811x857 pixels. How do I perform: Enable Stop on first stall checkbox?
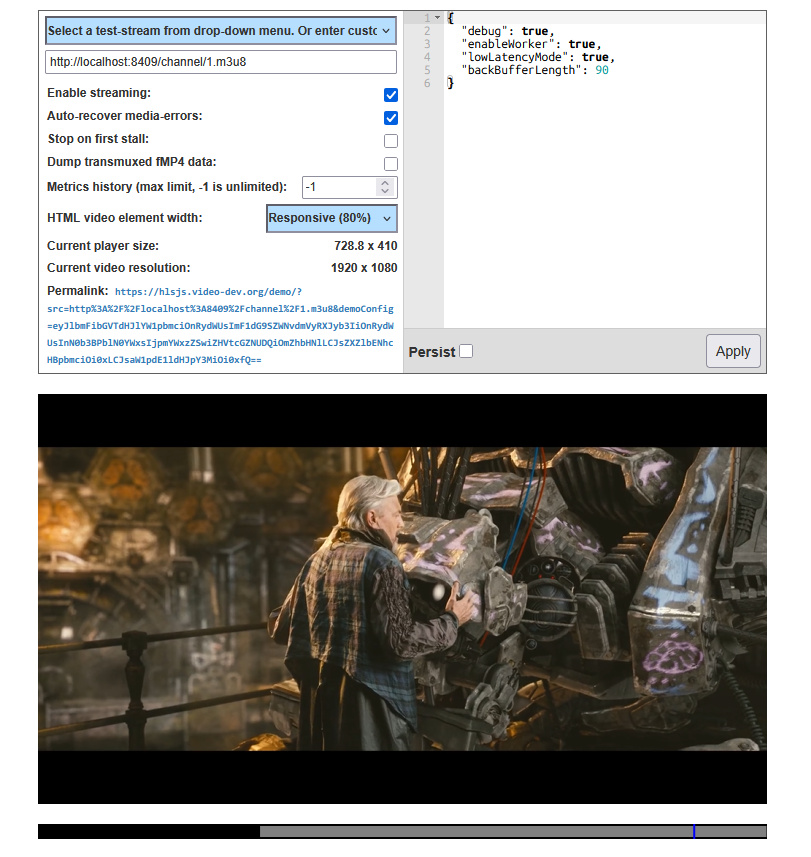pyautogui.click(x=391, y=140)
